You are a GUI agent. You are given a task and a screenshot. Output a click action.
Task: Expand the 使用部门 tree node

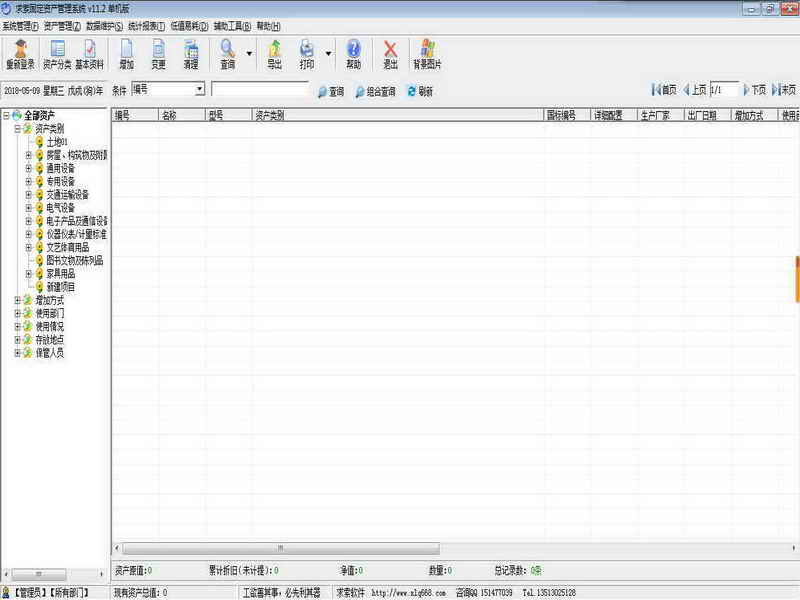pos(17,313)
